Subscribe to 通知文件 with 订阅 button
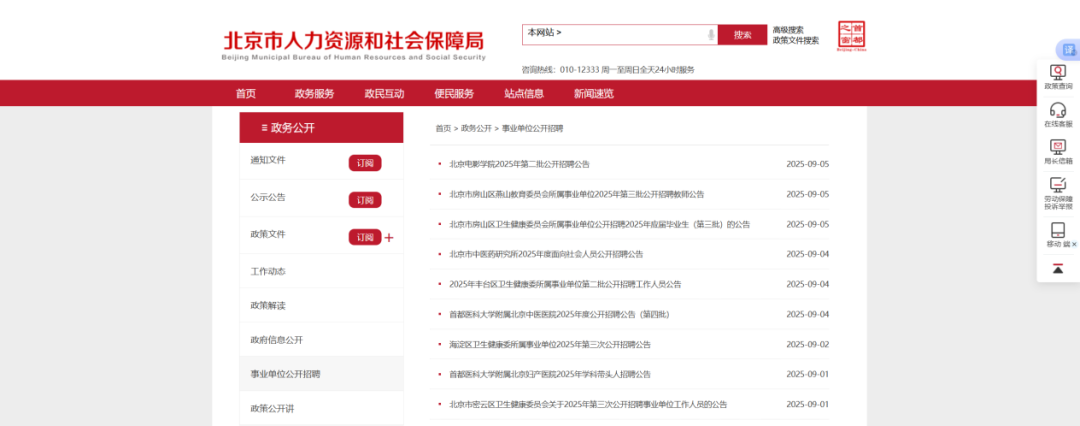1080x426 pixels. click(x=365, y=163)
